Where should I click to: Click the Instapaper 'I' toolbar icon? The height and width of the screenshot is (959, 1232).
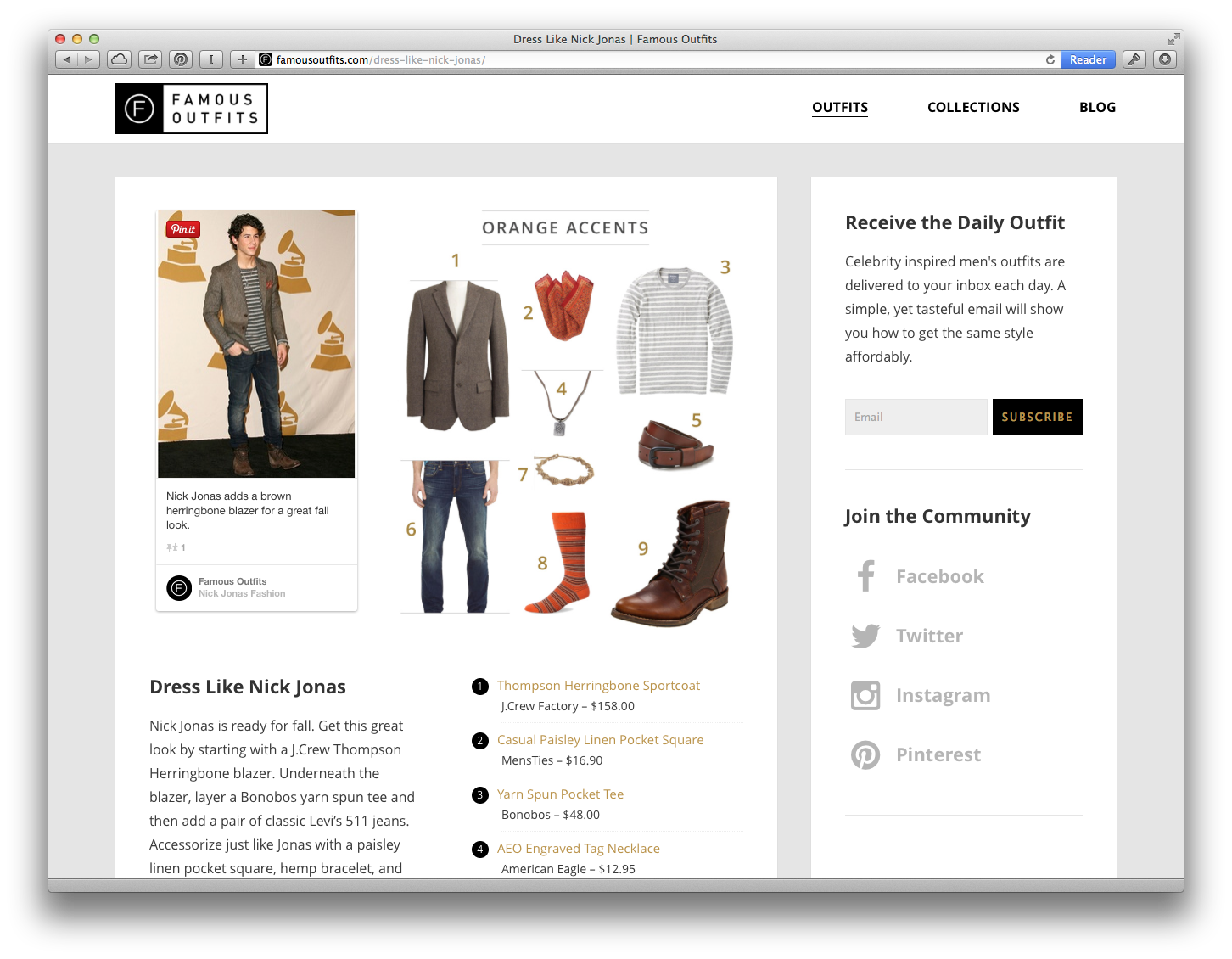click(x=211, y=59)
